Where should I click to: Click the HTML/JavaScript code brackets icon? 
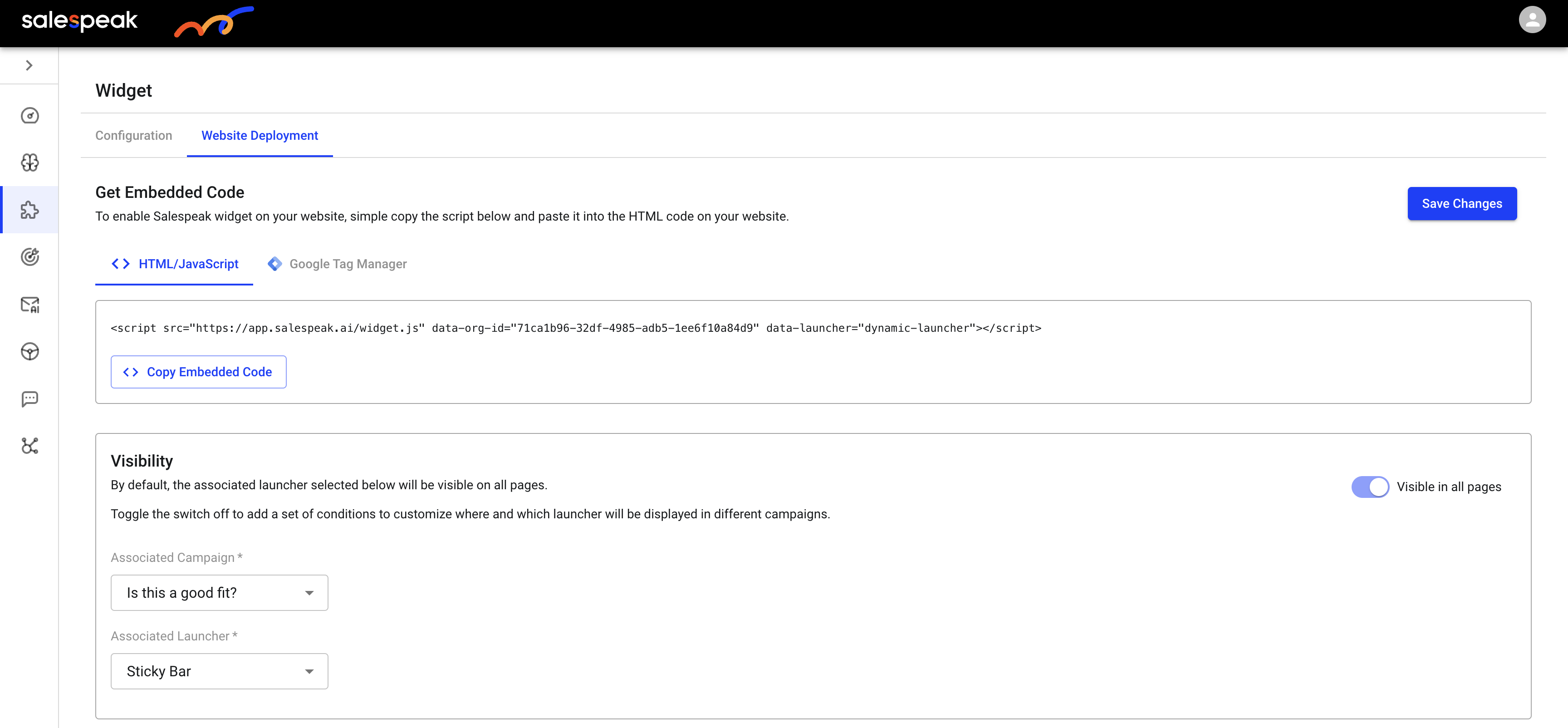121,264
